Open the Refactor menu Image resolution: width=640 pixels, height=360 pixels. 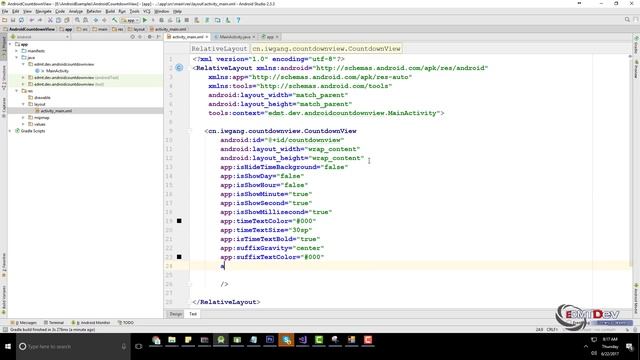pyautogui.click(x=94, y=11)
